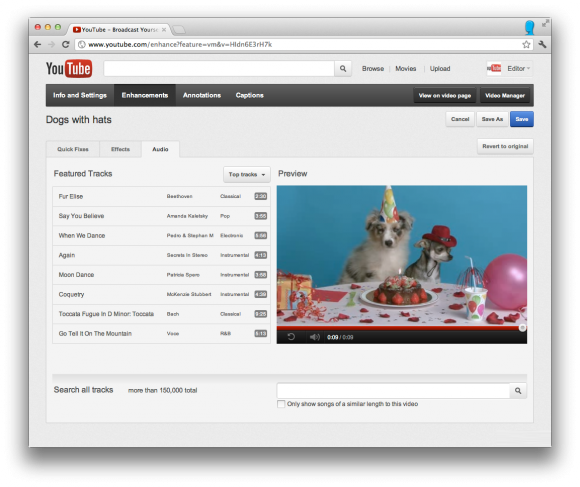The height and width of the screenshot is (487, 580).
Task: Click the blue Save button
Action: point(522,119)
